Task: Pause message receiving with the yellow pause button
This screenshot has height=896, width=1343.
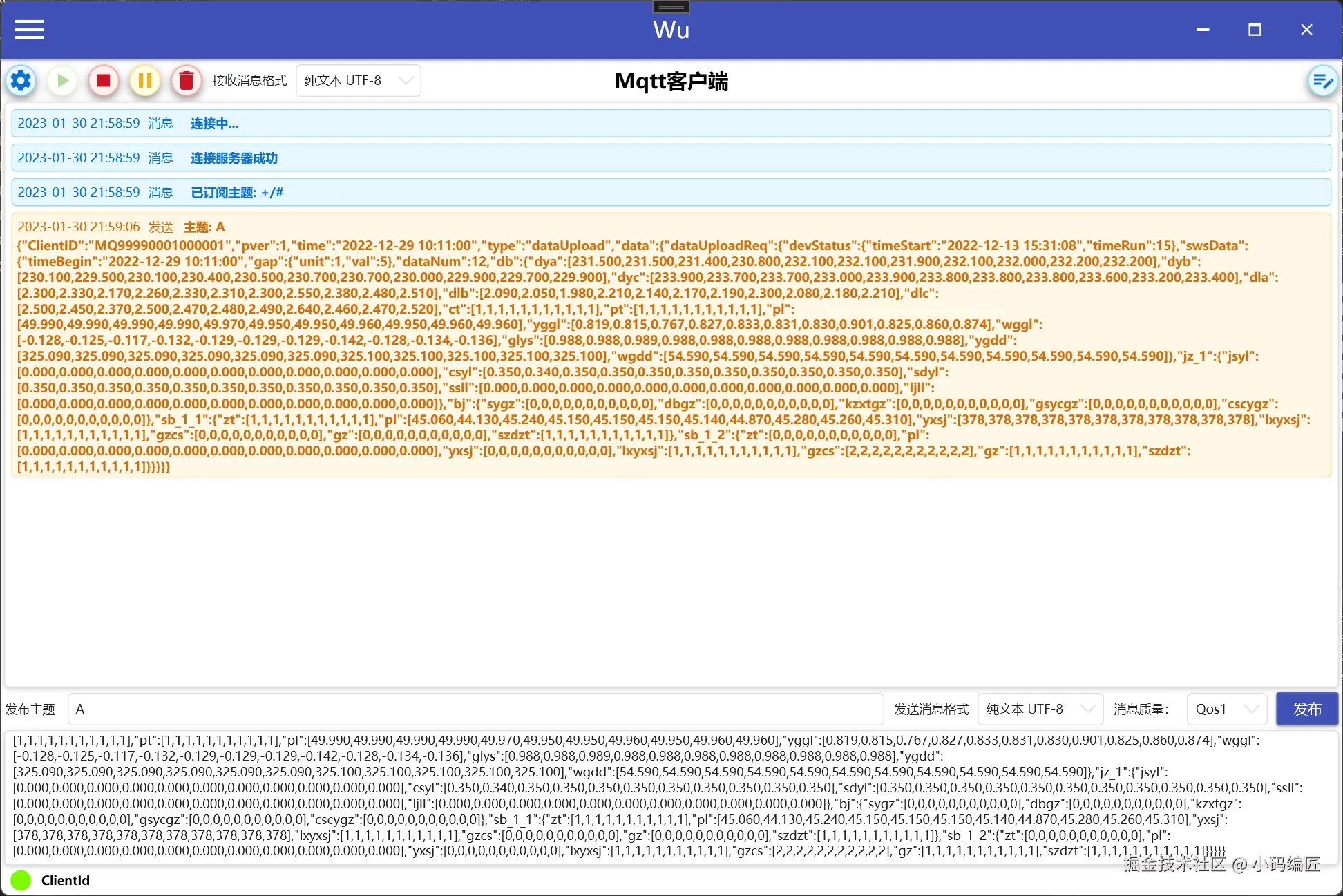Action: [145, 81]
